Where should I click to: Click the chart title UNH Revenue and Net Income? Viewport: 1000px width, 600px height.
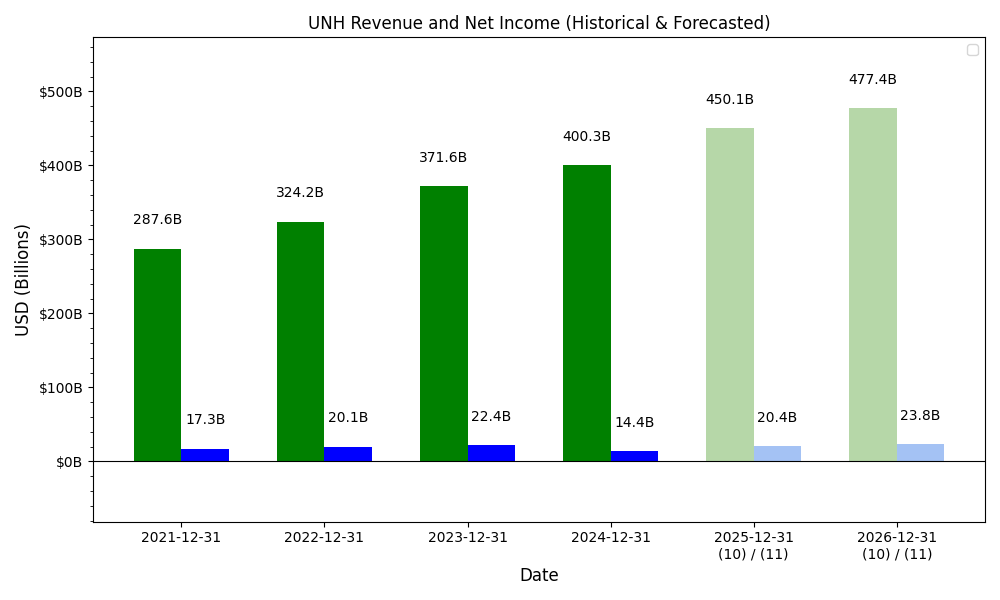click(539, 23)
